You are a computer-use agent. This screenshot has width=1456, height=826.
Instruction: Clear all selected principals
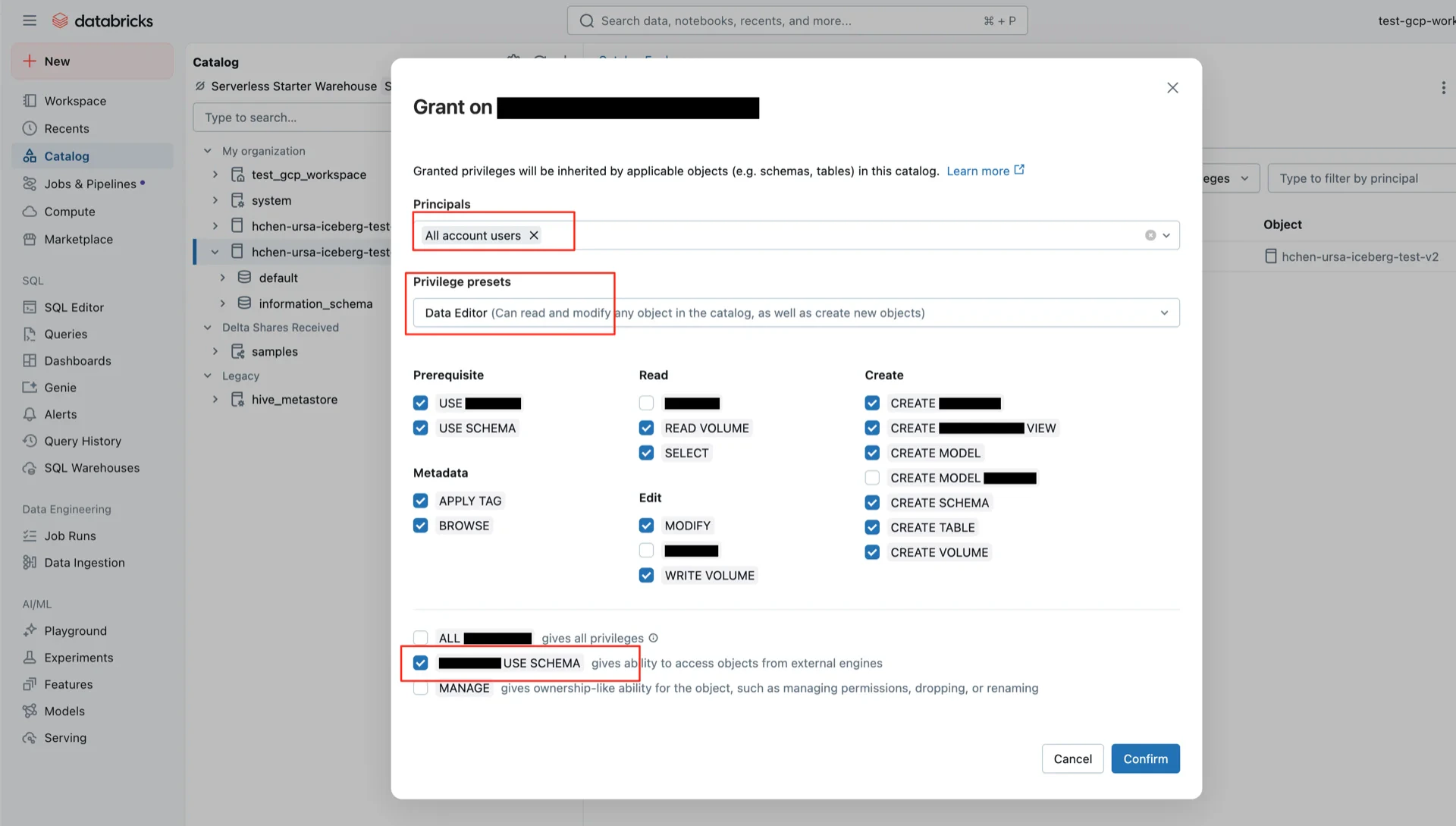click(x=1150, y=235)
